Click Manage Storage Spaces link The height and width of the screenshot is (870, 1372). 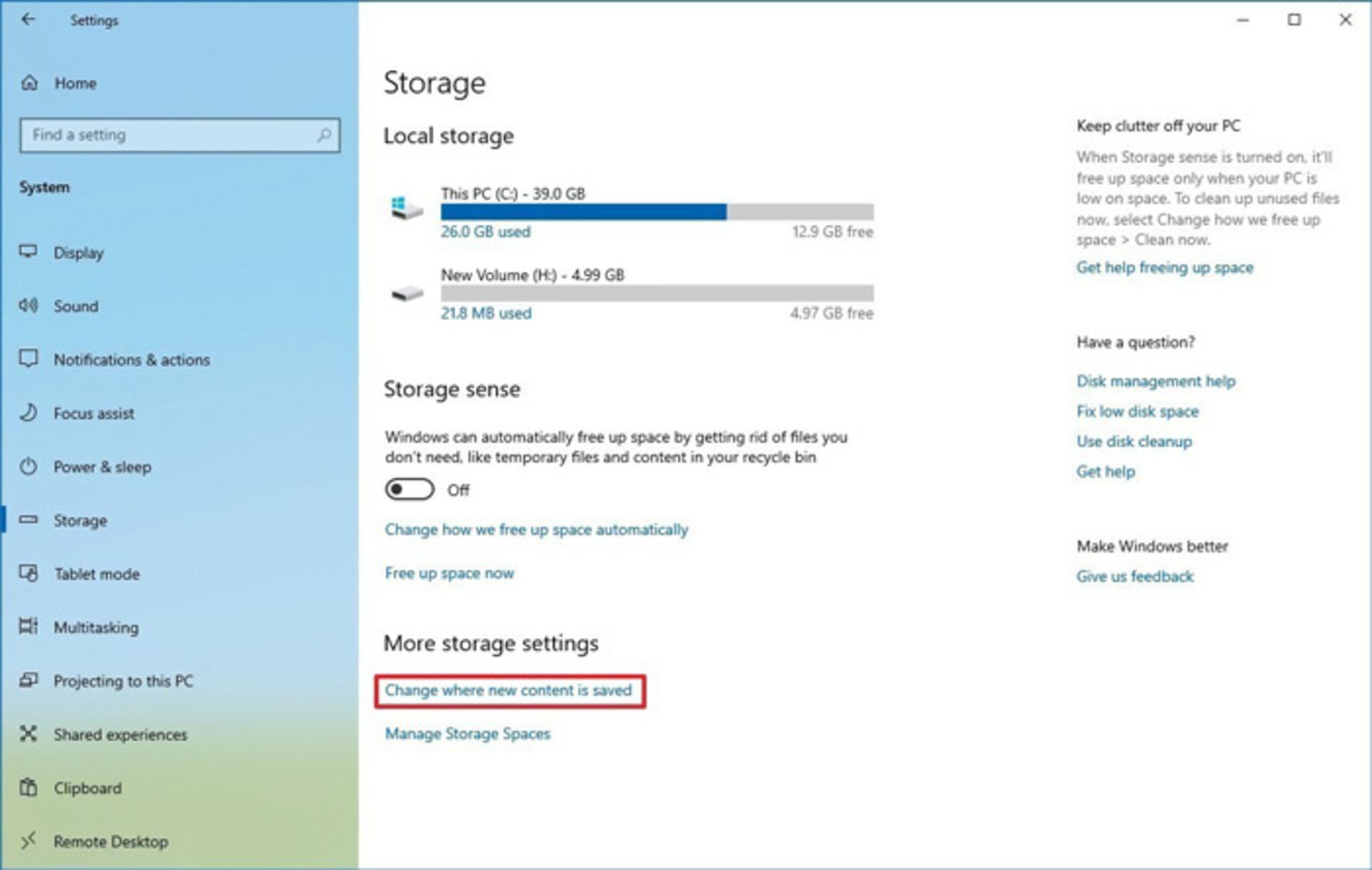468,734
